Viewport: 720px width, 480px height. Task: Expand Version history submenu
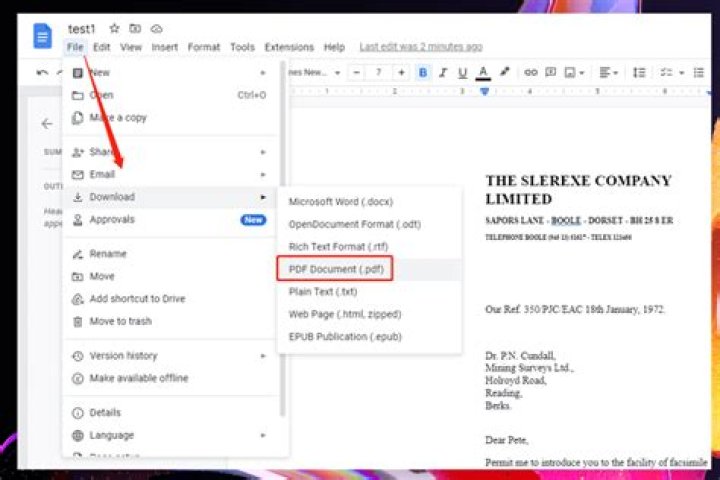[170, 356]
